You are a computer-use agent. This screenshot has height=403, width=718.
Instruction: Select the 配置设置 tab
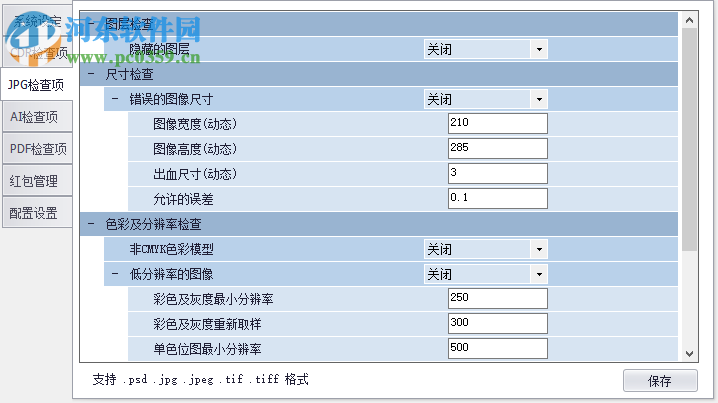(x=38, y=213)
